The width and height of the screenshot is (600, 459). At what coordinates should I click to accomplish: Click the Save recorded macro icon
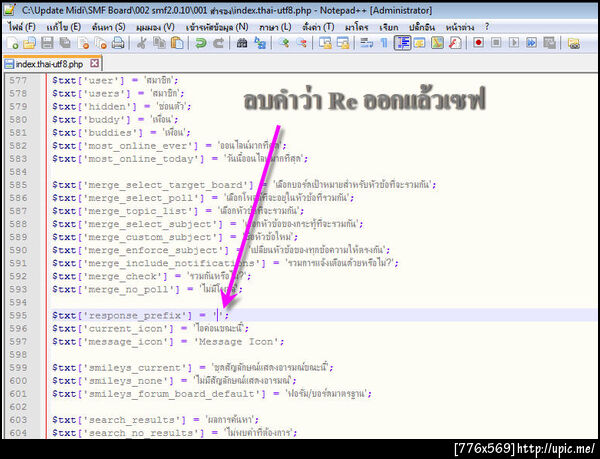click(549, 42)
